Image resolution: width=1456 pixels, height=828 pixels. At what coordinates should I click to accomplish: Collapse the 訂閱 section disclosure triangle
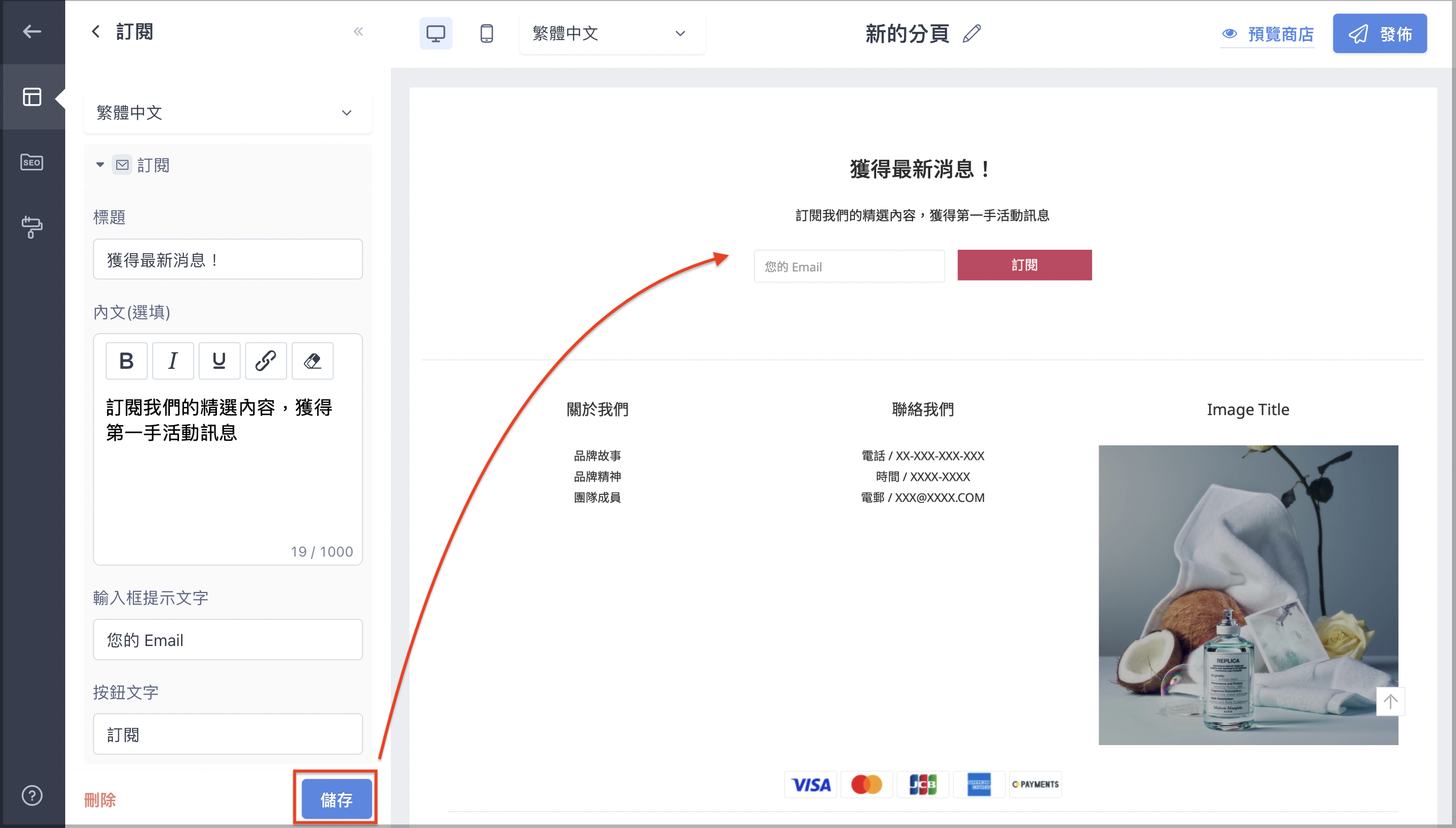[x=100, y=165]
